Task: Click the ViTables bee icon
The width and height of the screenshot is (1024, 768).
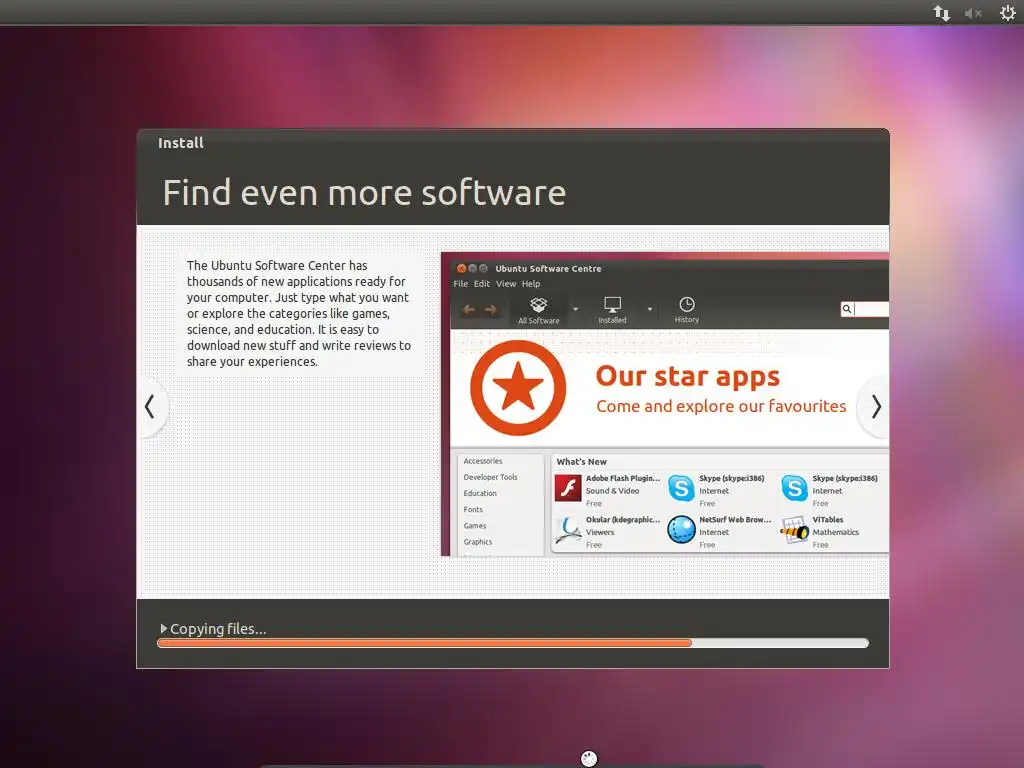Action: tap(795, 530)
